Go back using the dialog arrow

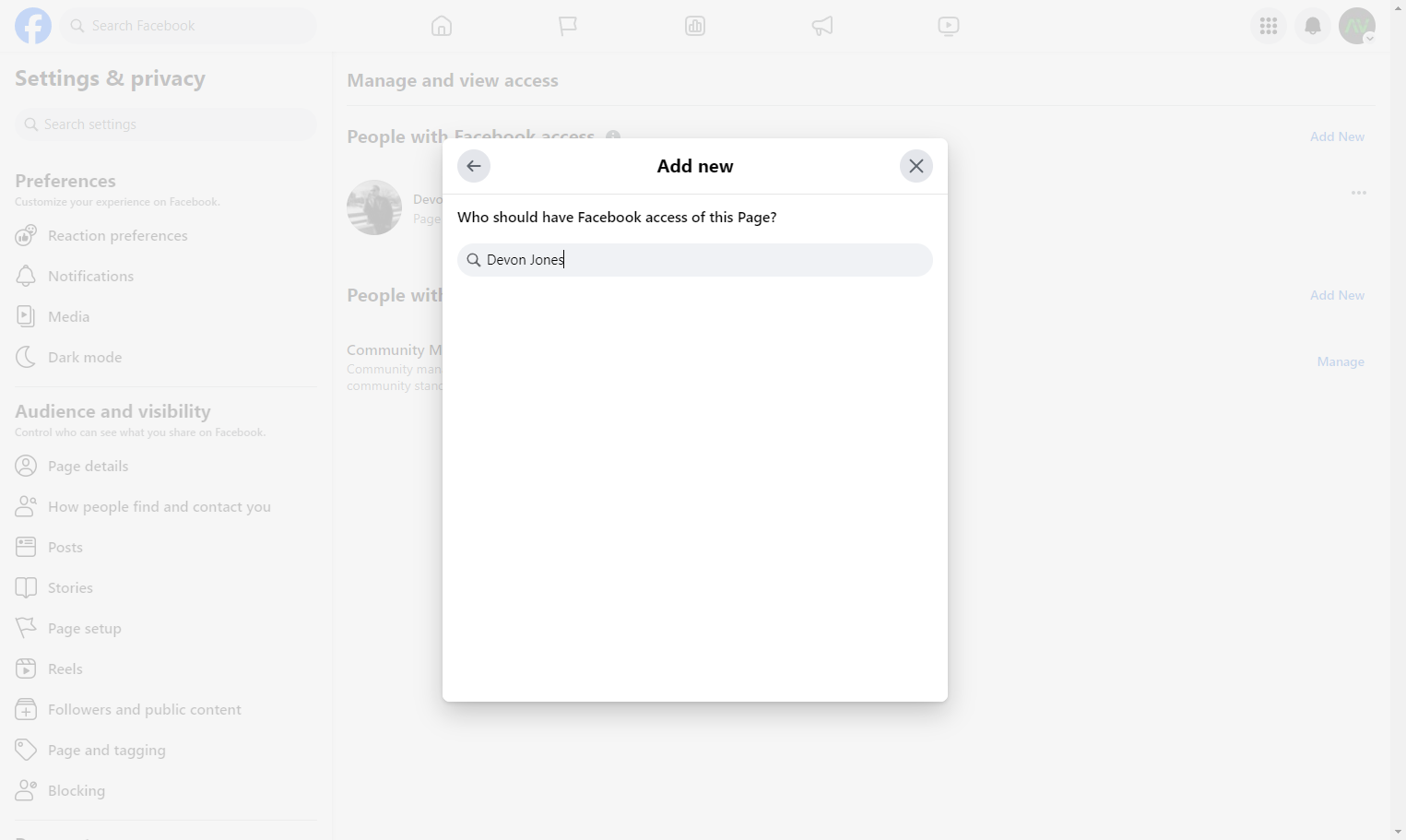(x=474, y=166)
